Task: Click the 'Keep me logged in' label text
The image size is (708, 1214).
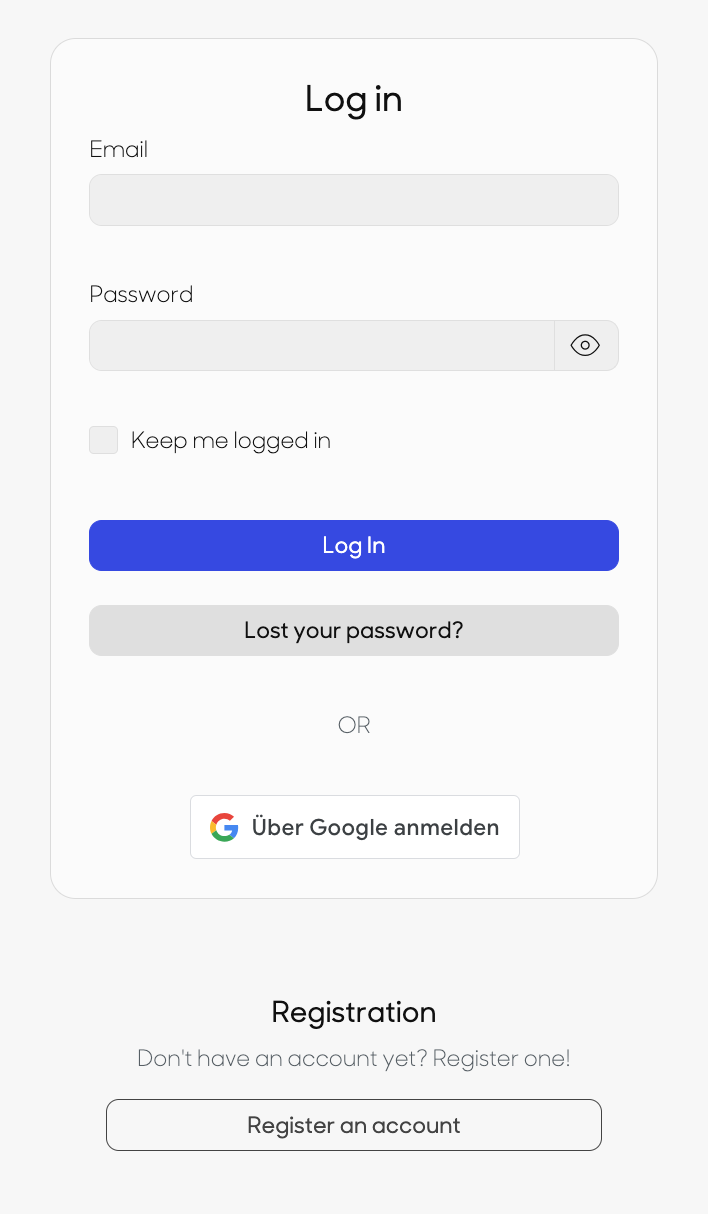Action: point(231,441)
